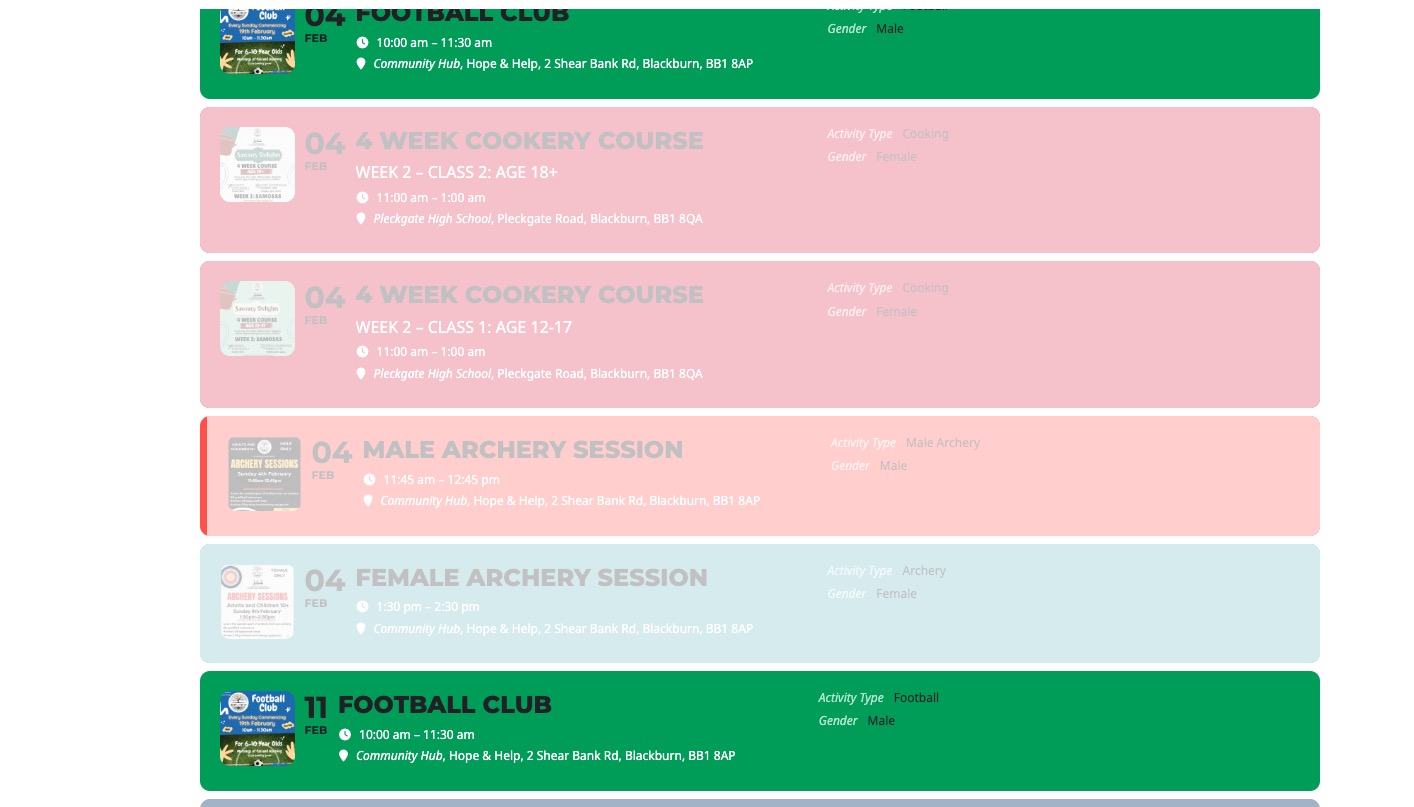Open Male Archery Session event title
The height and width of the screenshot is (807, 1414).
pyautogui.click(x=522, y=450)
